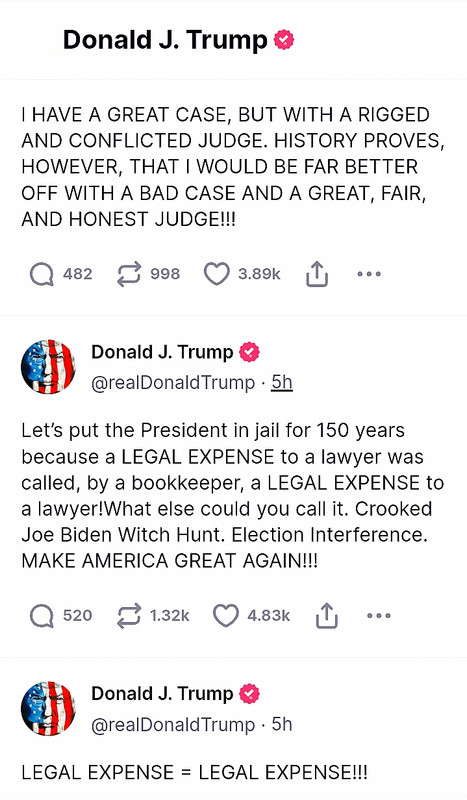Click the @realDonaldTrump handle on the last post
Image resolution: width=467 pixels, height=800 pixels.
pos(173,724)
